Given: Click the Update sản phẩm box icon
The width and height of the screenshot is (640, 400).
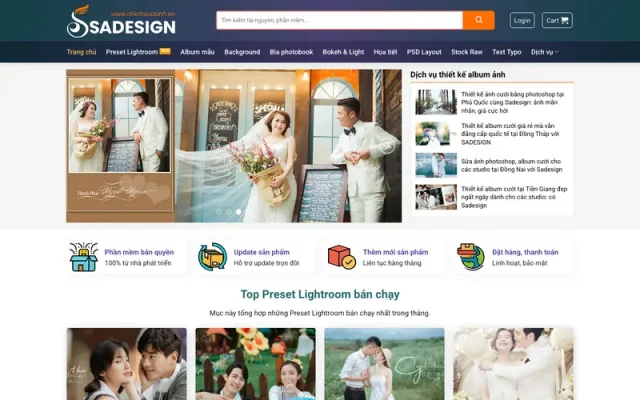Looking at the screenshot, I should 212,256.
